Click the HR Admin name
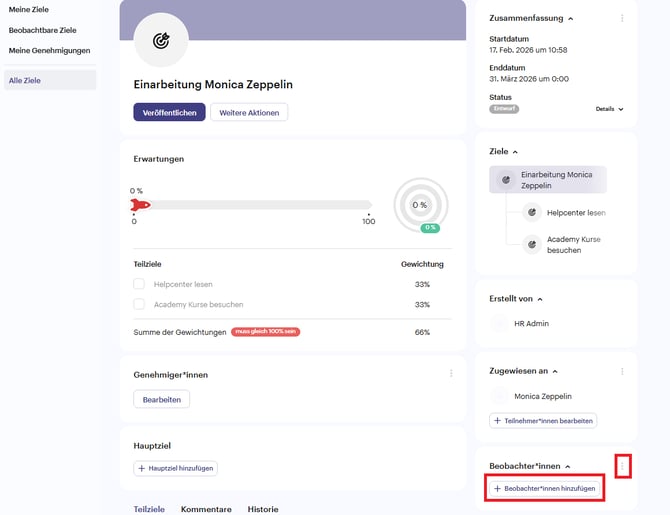 [x=531, y=324]
